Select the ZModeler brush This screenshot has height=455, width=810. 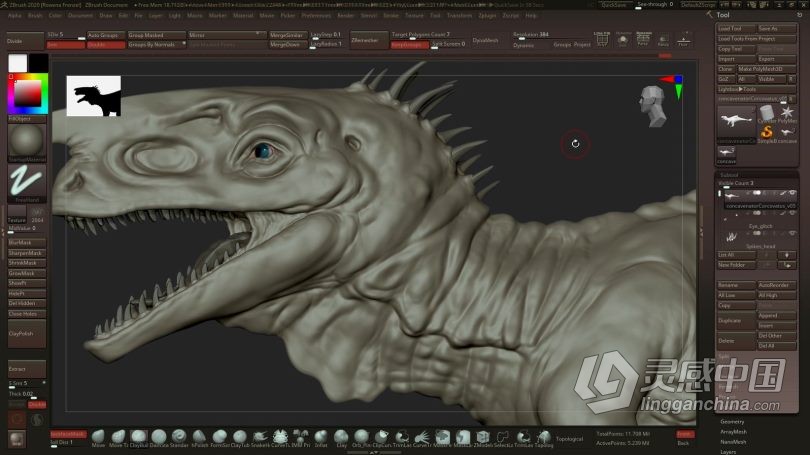(482, 437)
